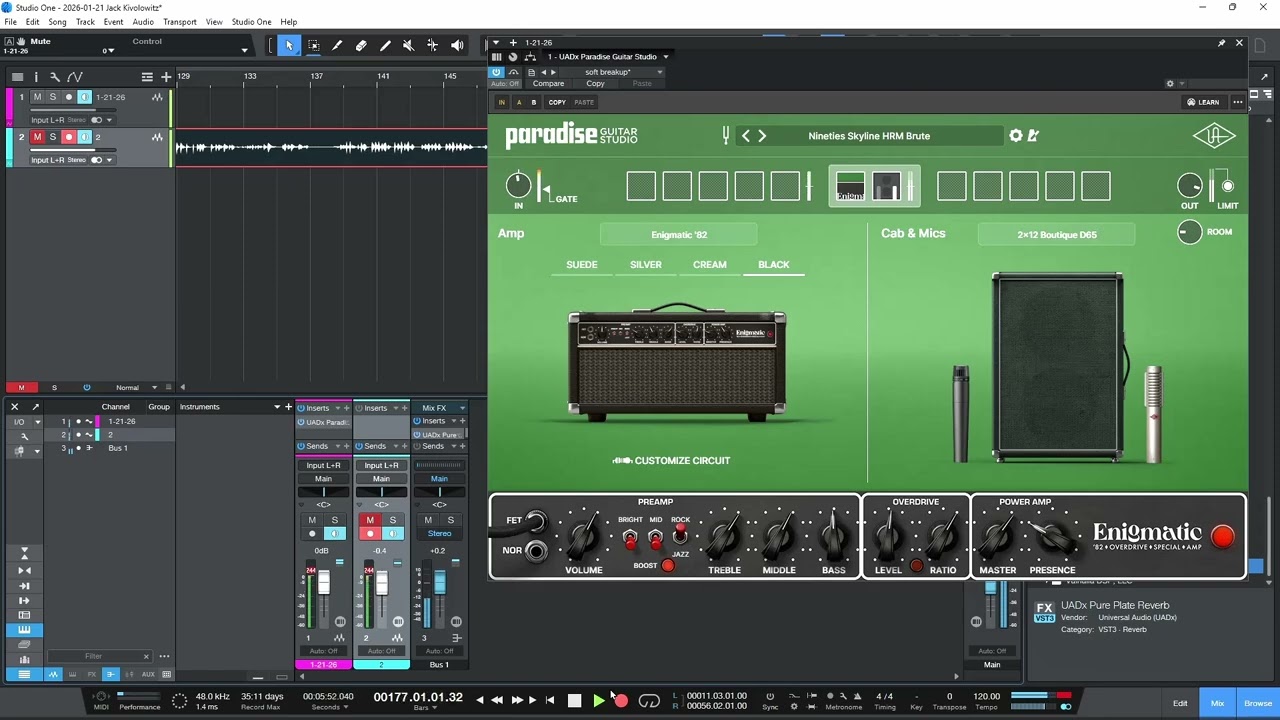Toggle plugin power bypass button
Viewport: 1280px width, 720px height.
496,72
